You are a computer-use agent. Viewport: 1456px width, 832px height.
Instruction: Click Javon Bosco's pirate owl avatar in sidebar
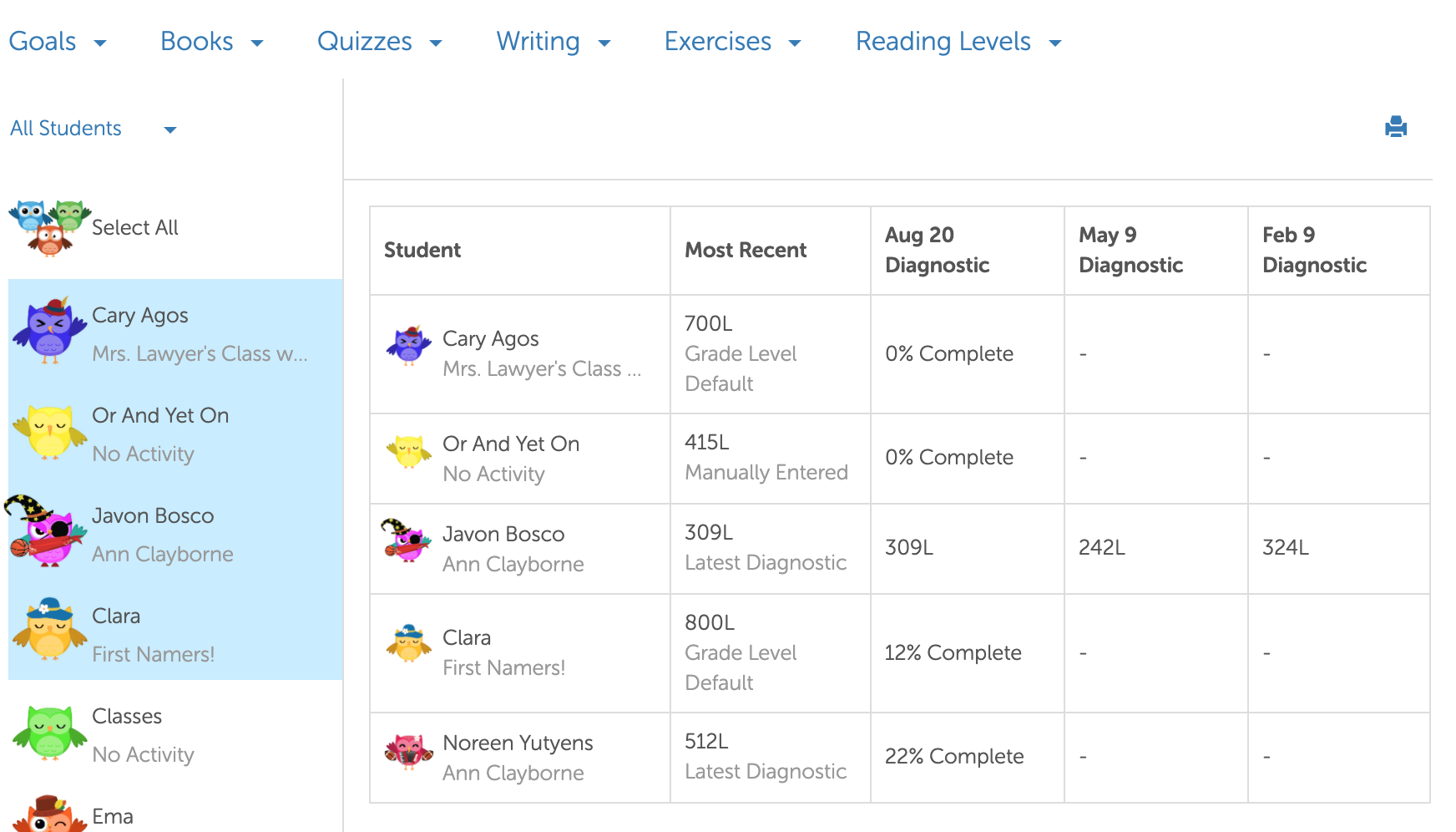pyautogui.click(x=47, y=532)
